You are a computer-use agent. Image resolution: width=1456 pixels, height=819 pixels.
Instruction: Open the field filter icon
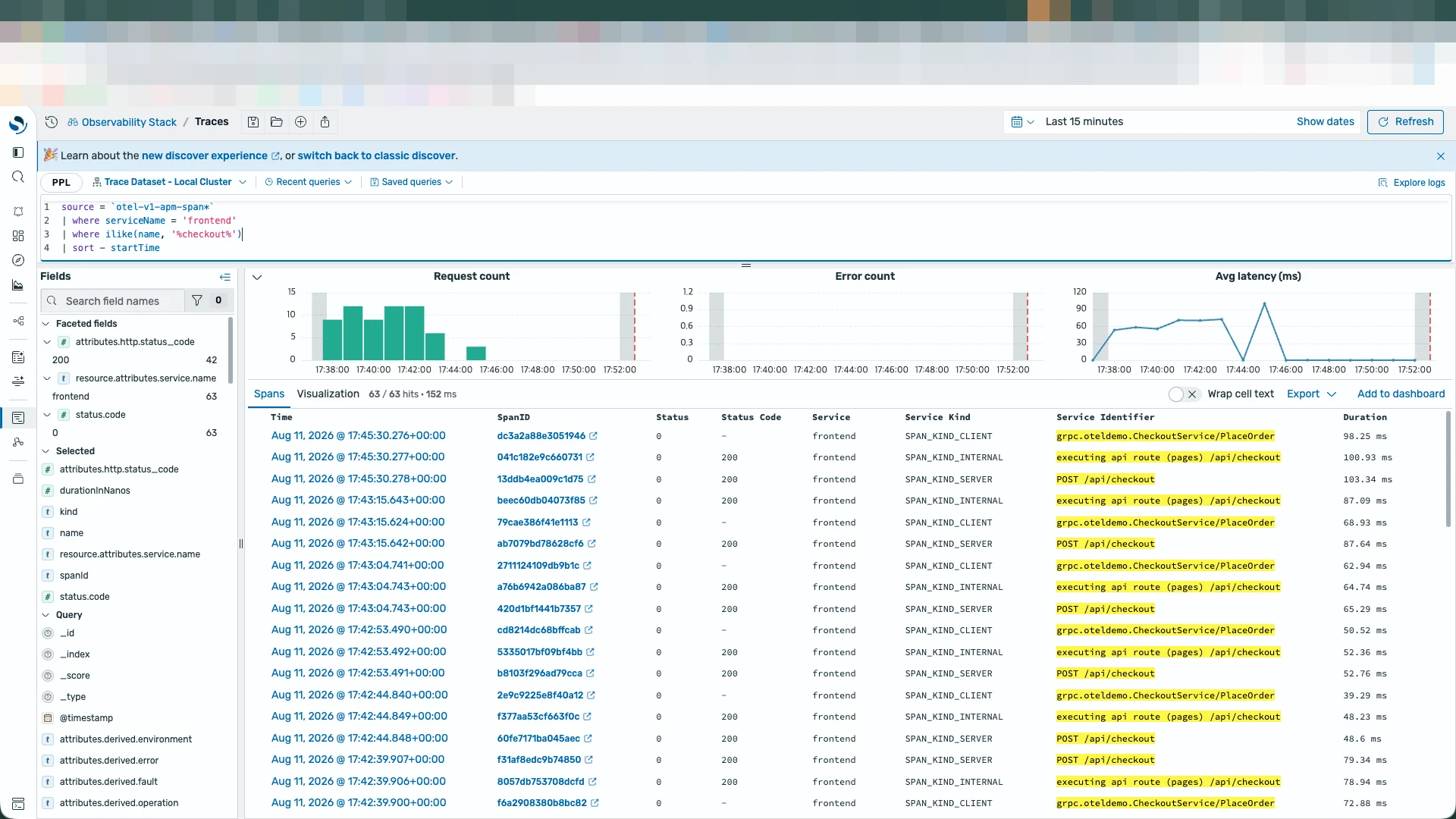pos(197,301)
